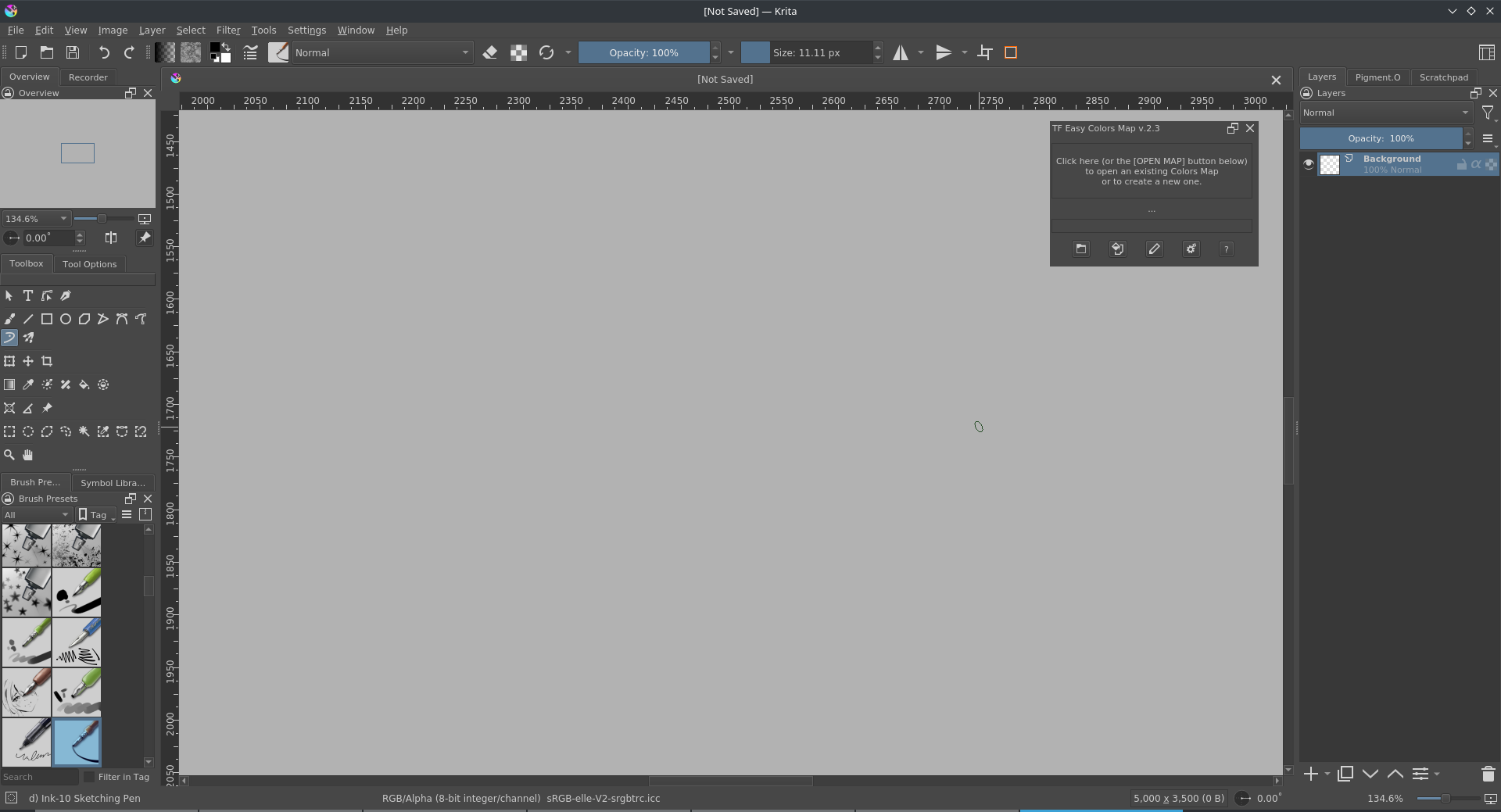Image resolution: width=1501 pixels, height=812 pixels.
Task: Open an existing document from toolbar
Action: coord(47,52)
